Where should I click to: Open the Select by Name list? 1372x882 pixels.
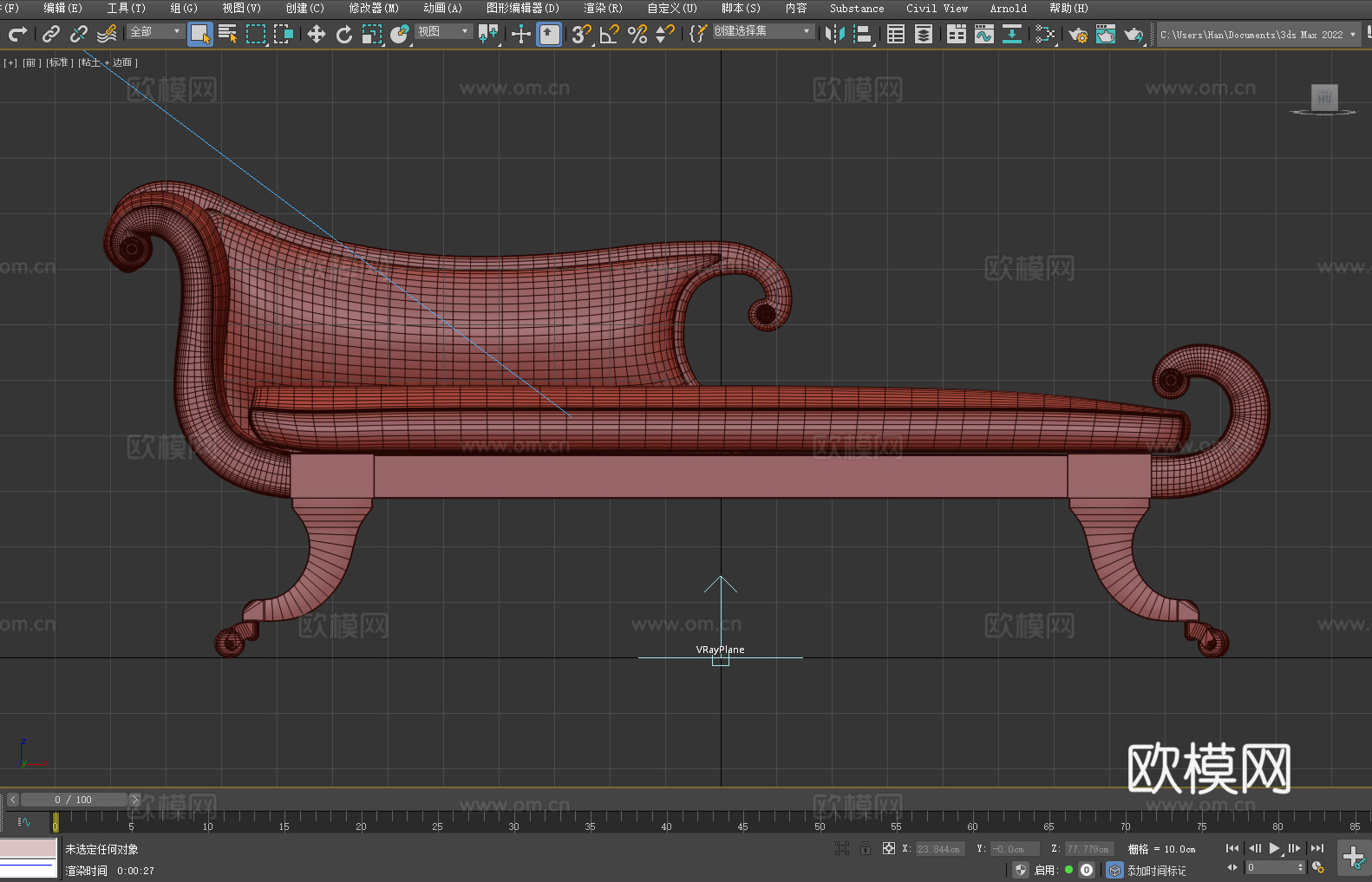pos(228,34)
